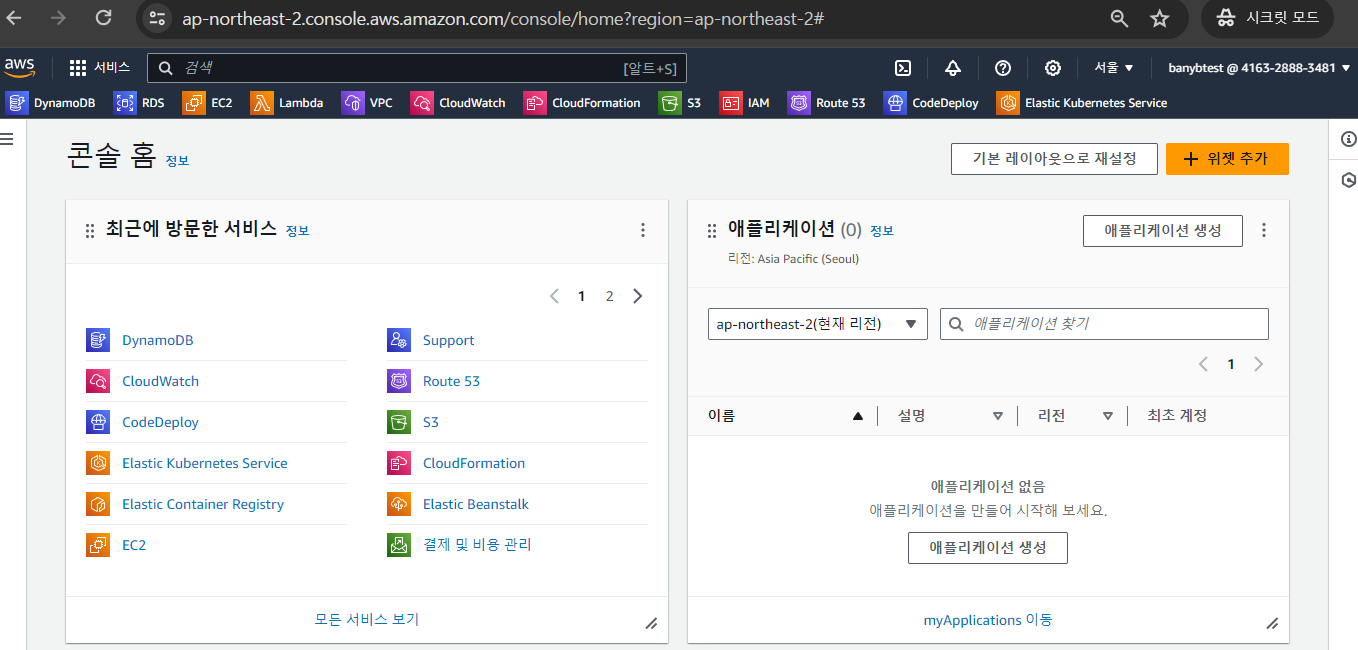Viewport: 1358px width, 650px height.
Task: Click the incognito mode indicator
Action: click(x=1268, y=18)
